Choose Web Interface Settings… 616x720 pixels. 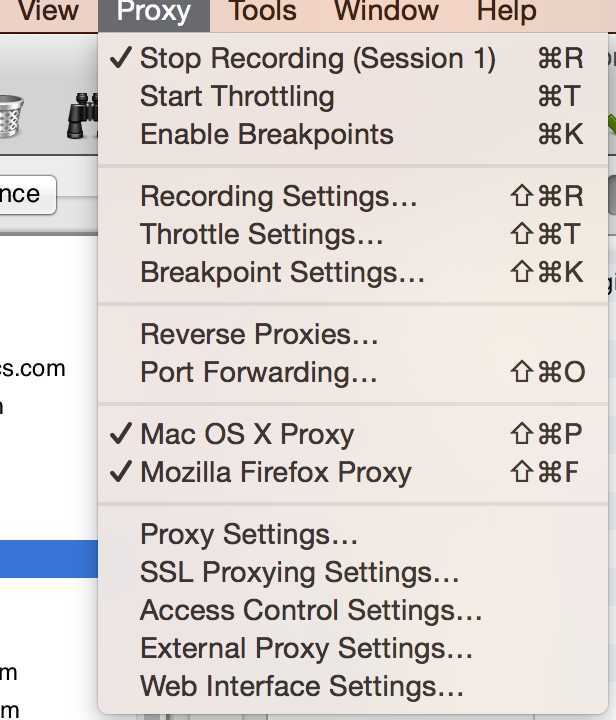pyautogui.click(x=353, y=686)
